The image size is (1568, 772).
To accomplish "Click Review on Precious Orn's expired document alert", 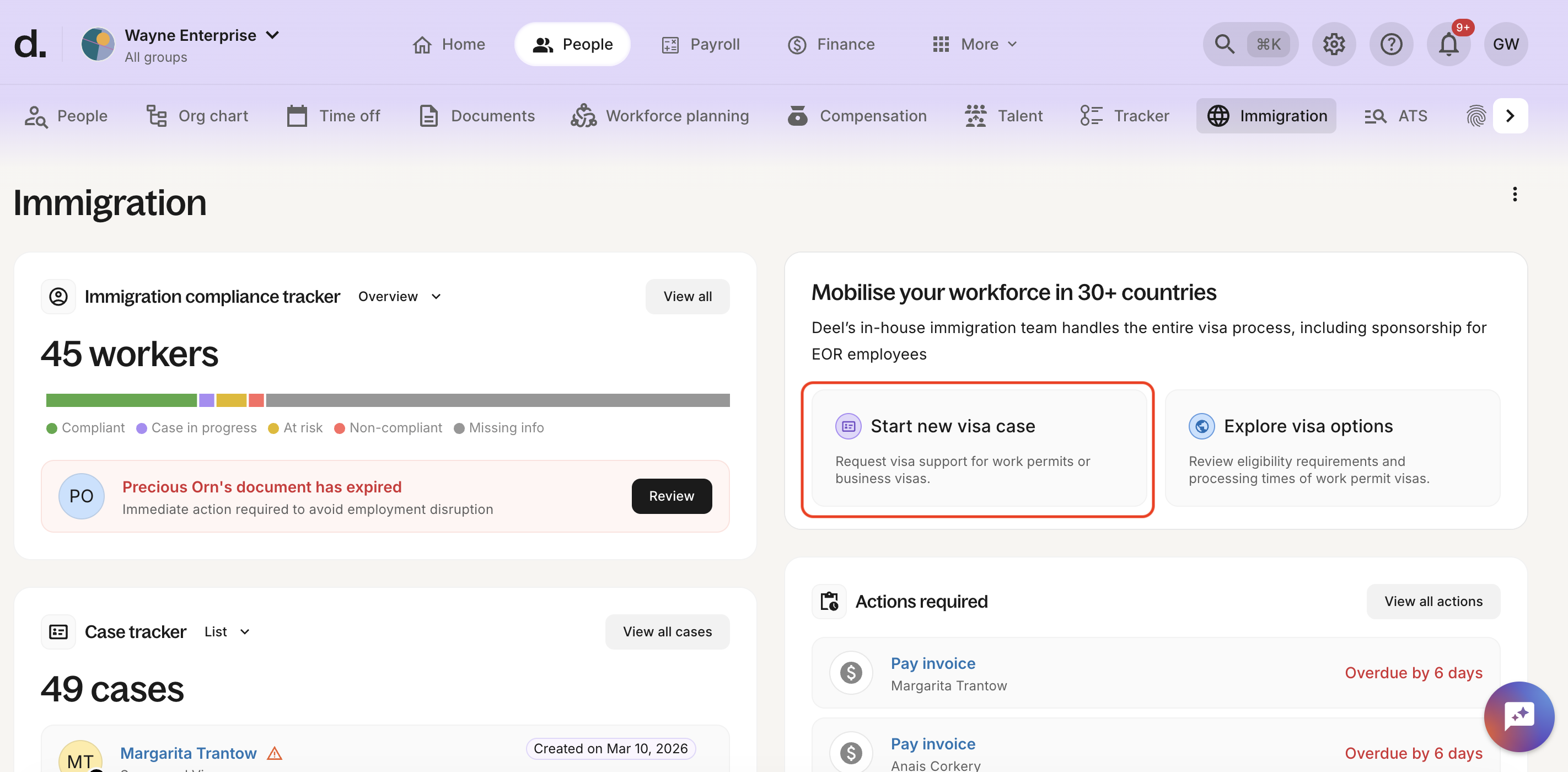I will pos(672,496).
